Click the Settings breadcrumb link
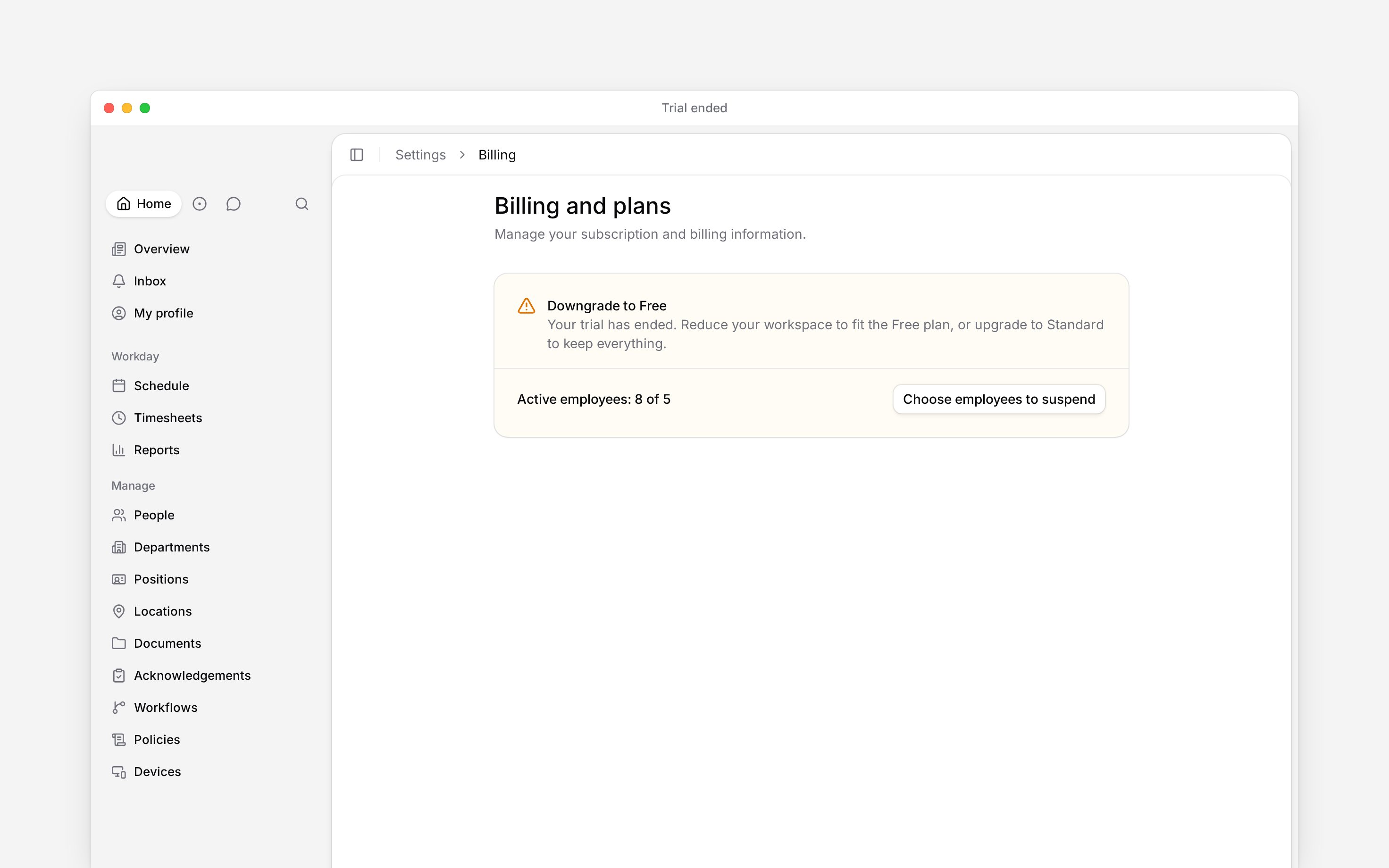 pos(420,155)
